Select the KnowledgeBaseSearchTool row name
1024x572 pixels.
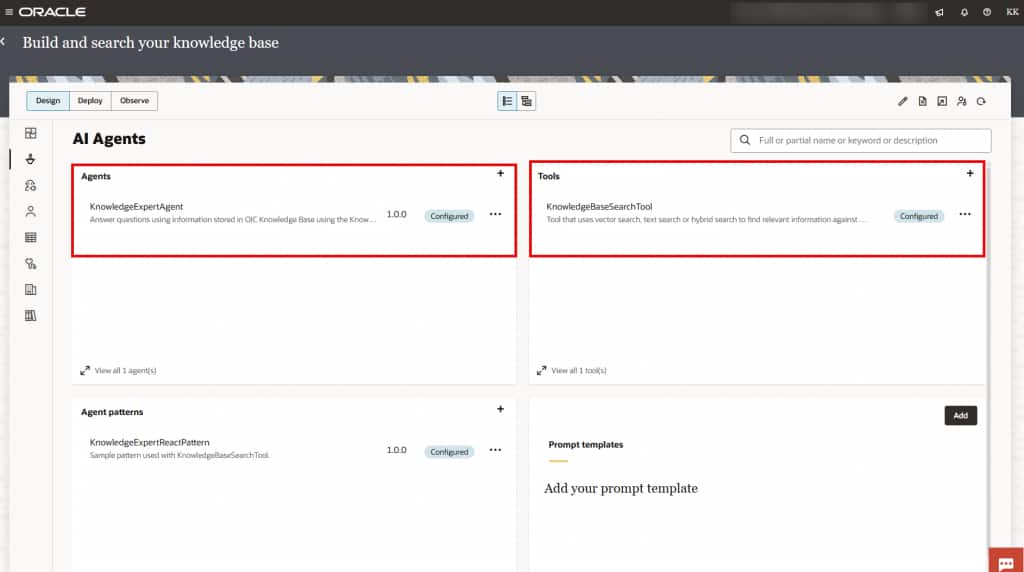pos(600,206)
